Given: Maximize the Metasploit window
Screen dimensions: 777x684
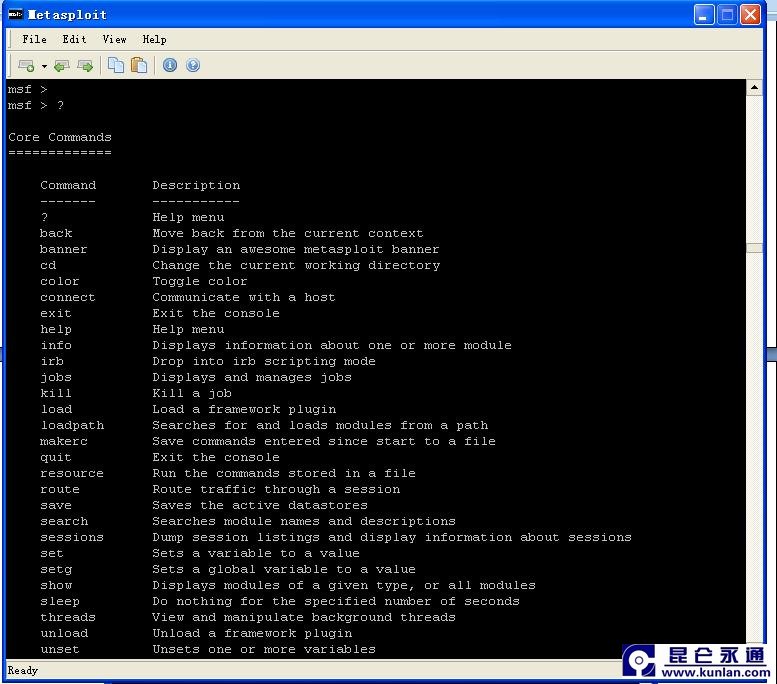Looking at the screenshot, I should [x=727, y=14].
